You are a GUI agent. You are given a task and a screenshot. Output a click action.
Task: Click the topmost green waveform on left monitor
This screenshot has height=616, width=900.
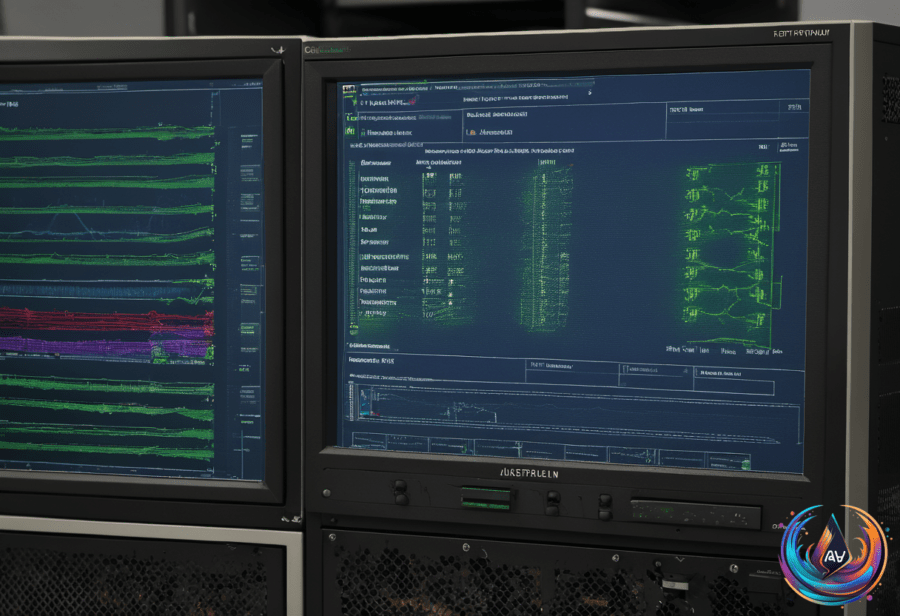(107, 133)
